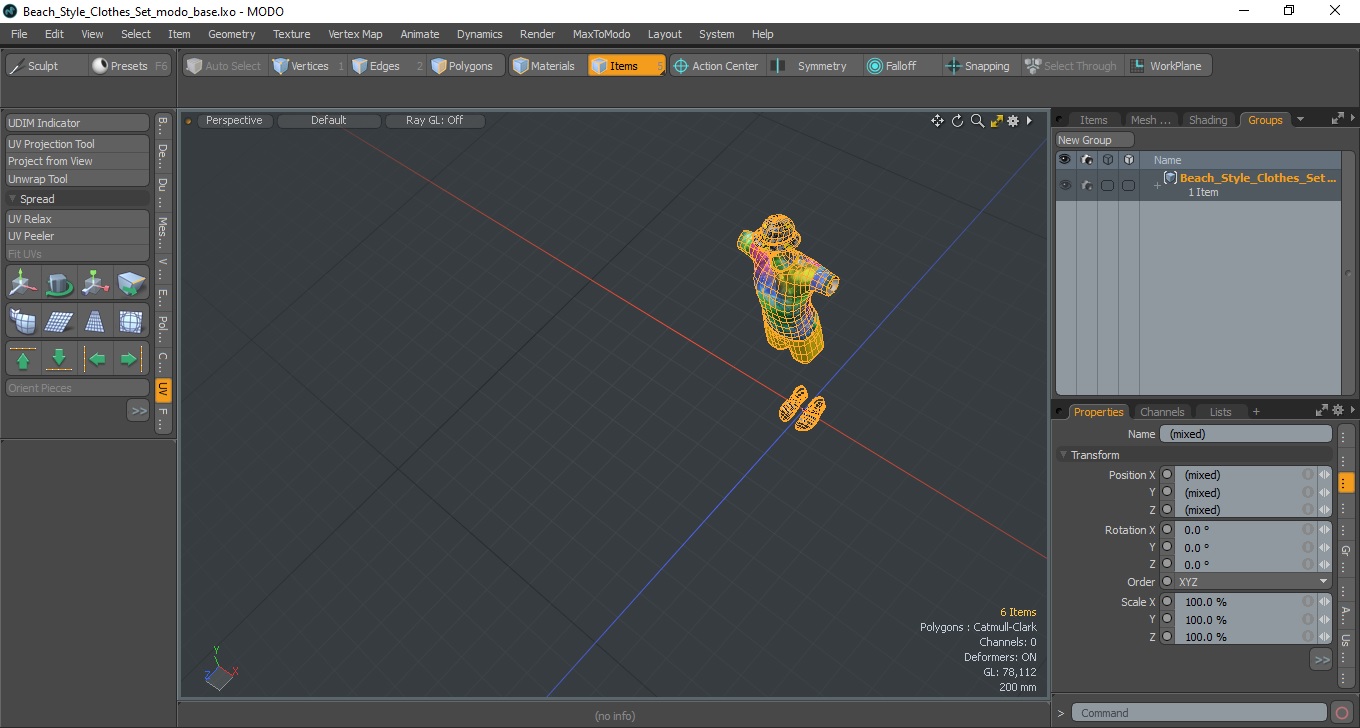The image size is (1360, 728).
Task: Open the Snapping options
Action: pyautogui.click(x=980, y=66)
